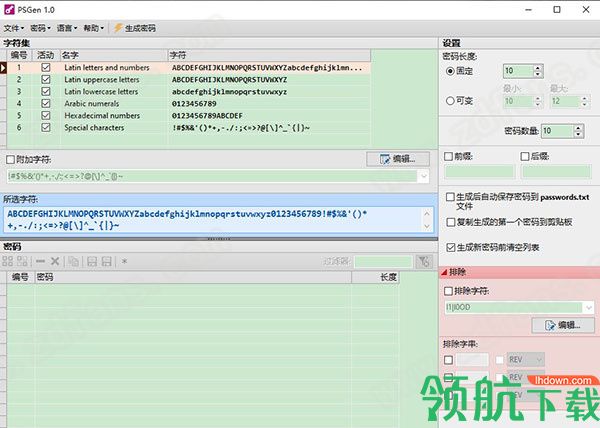Click the 字符 column header in charset table

click(269, 55)
